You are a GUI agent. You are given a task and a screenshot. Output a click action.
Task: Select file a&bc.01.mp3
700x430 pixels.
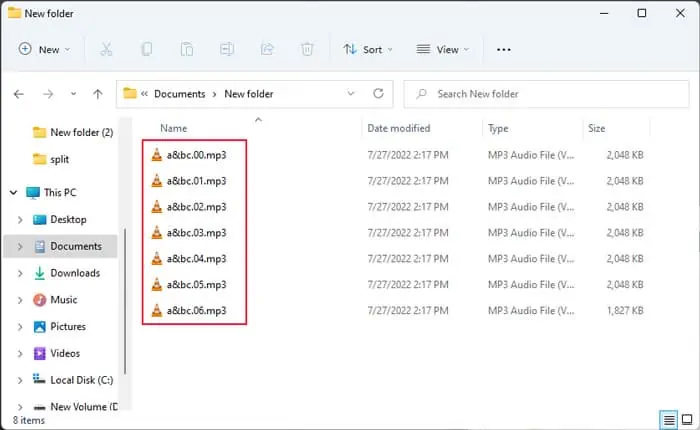(196, 181)
